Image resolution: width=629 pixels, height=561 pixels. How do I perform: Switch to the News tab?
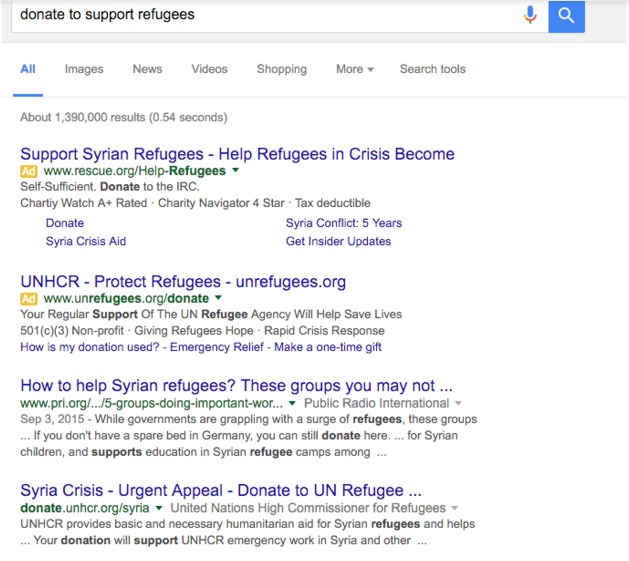[x=147, y=69]
